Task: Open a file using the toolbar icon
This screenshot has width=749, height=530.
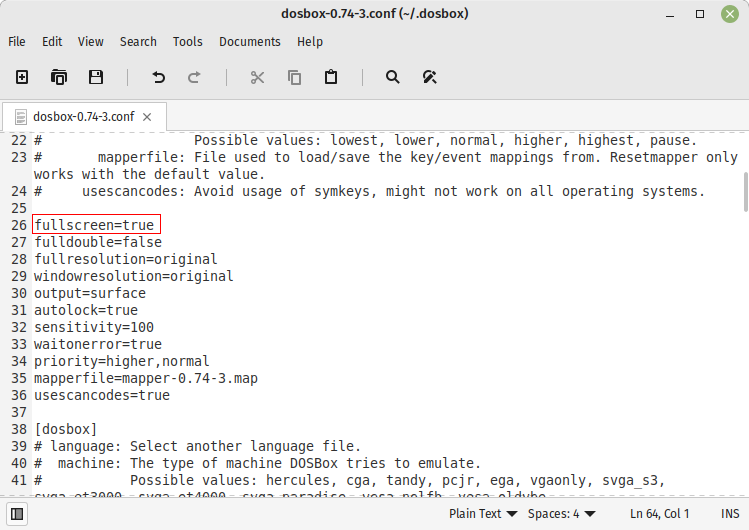Action: [x=59, y=77]
